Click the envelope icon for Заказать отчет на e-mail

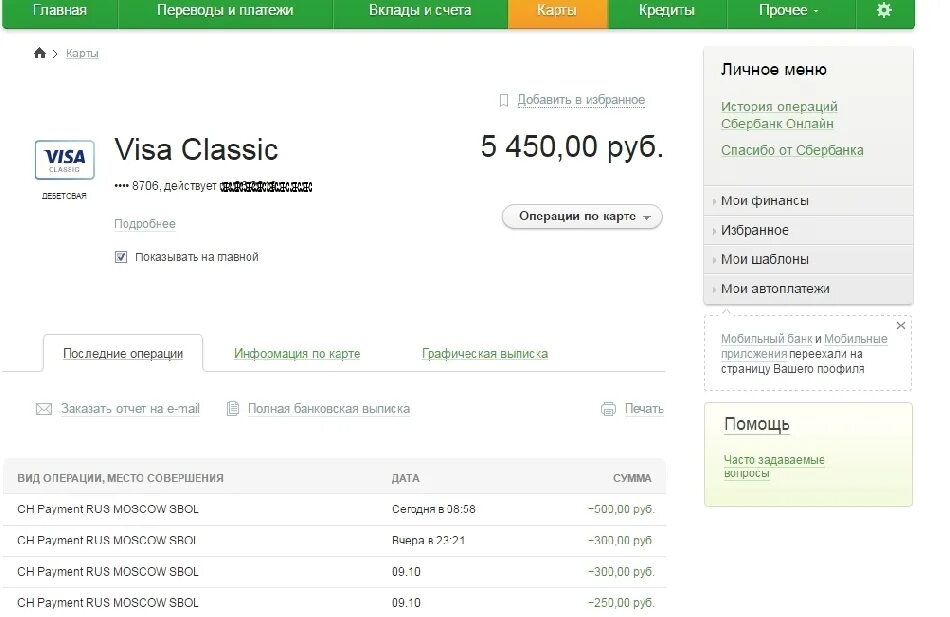[43, 408]
